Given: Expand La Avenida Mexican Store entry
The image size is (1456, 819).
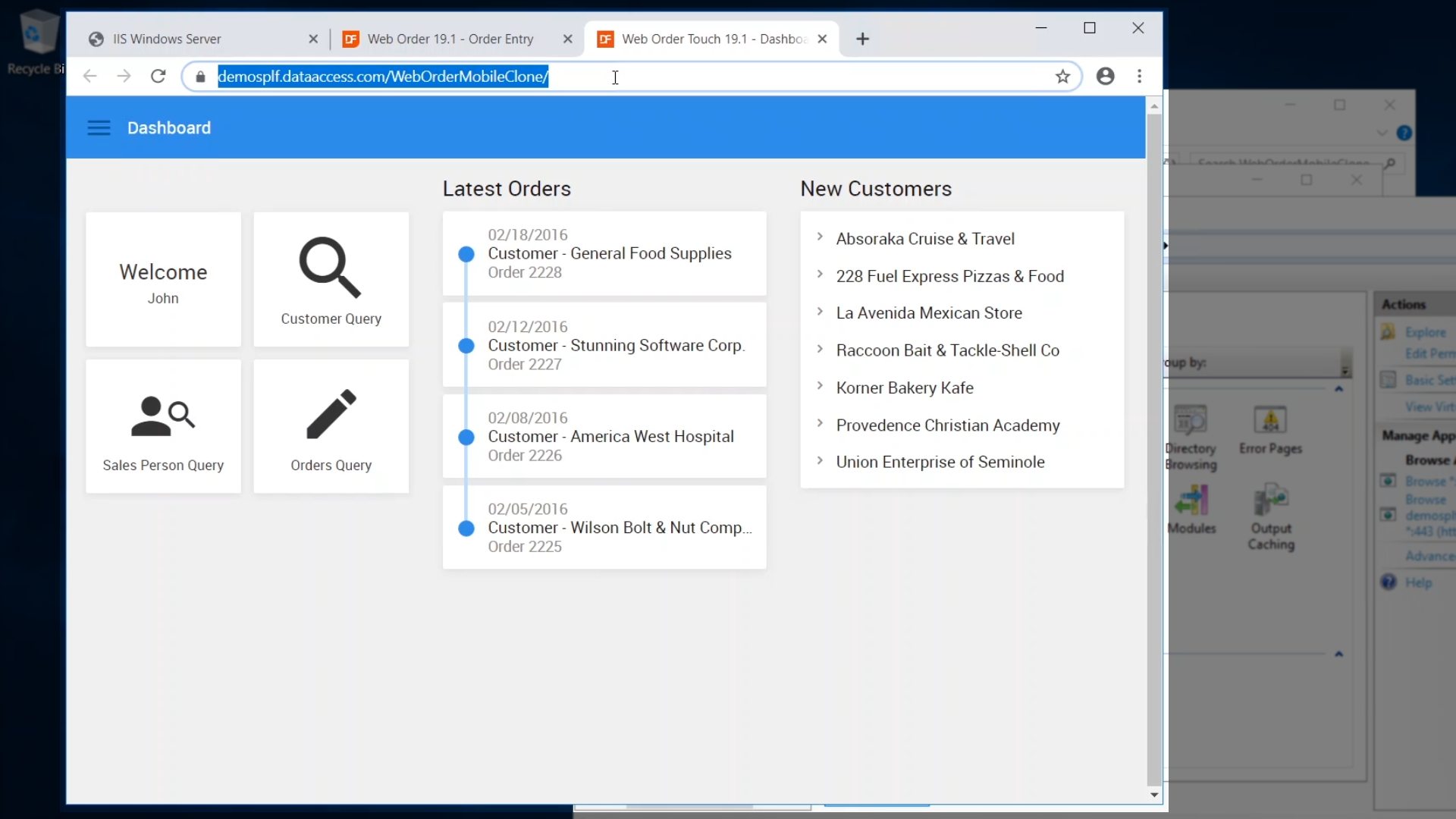Looking at the screenshot, I should [x=820, y=312].
